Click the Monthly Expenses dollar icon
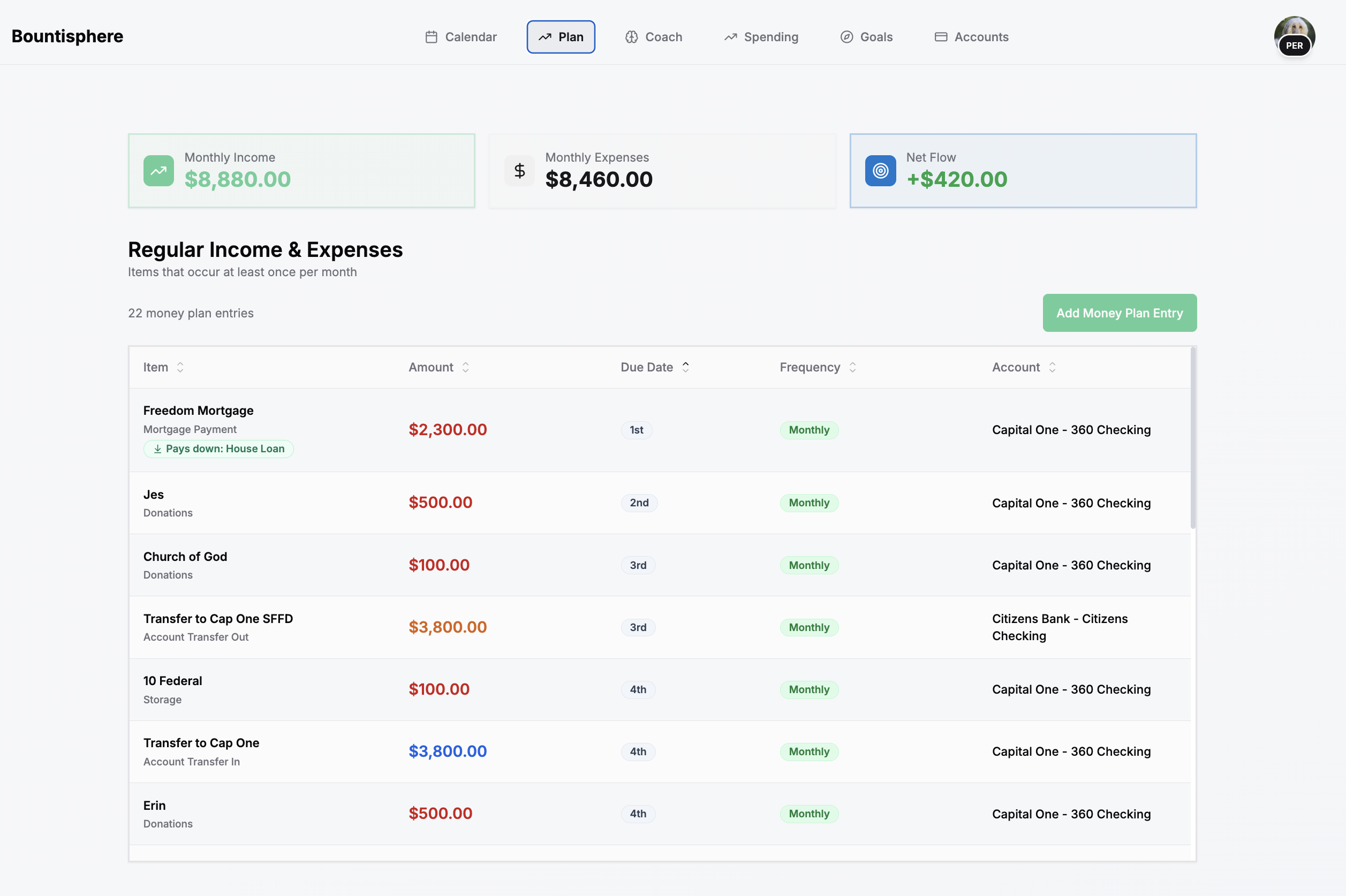Viewport: 1346px width, 896px height. point(519,171)
